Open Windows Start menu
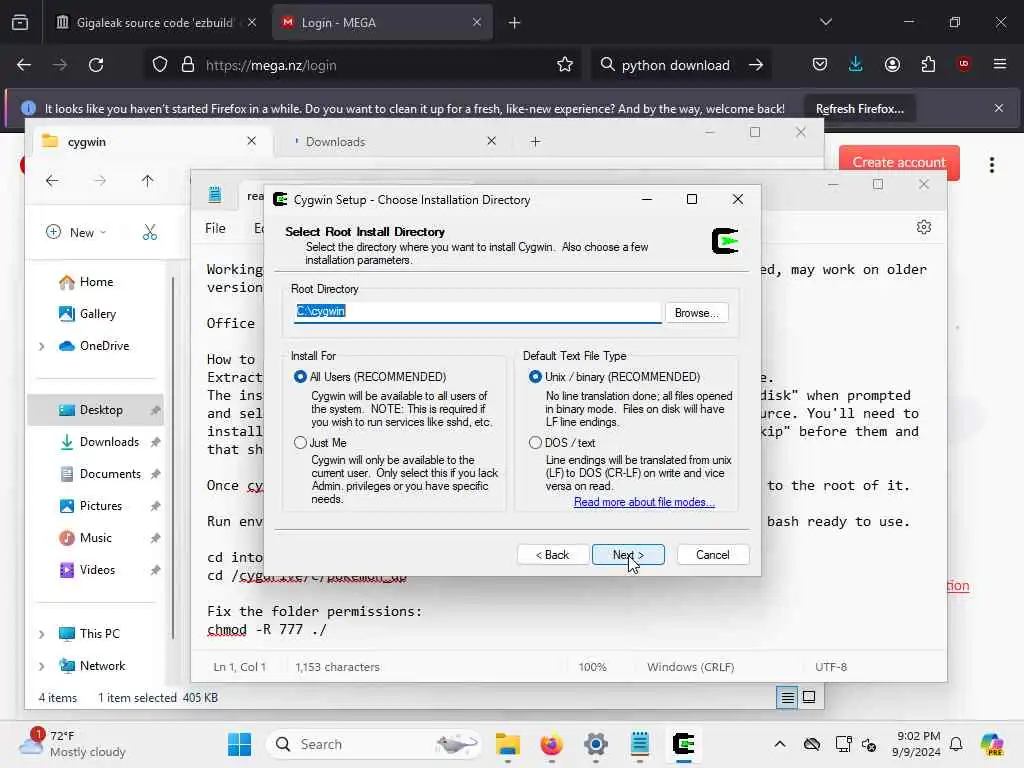1024x768 pixels. (x=239, y=744)
